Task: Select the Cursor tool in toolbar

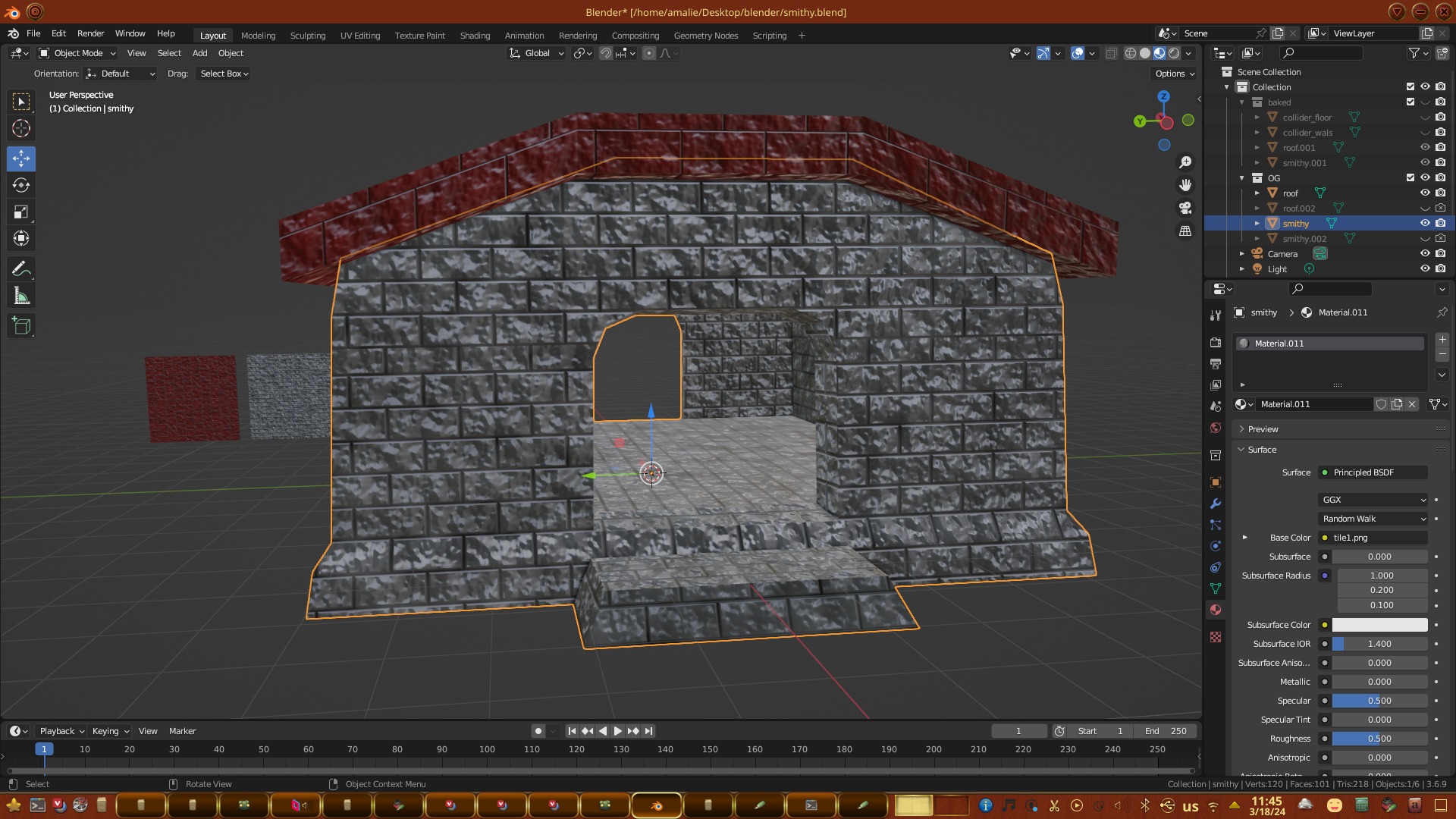Action: (21, 128)
